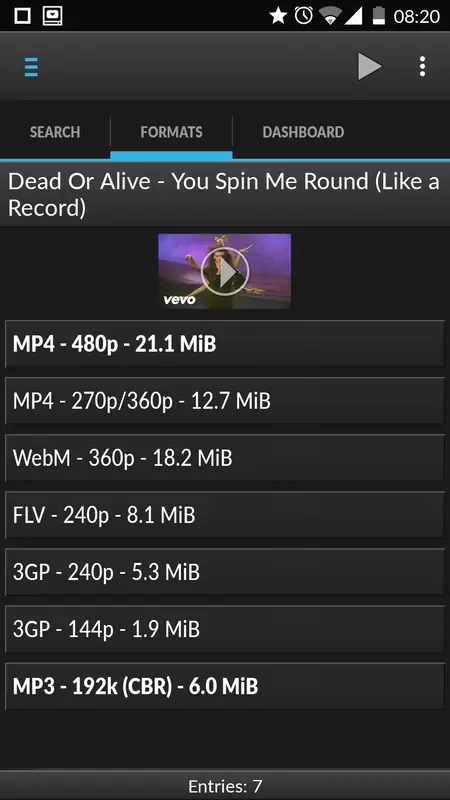The width and height of the screenshot is (450, 800).
Task: Tap the Wi-Fi signal status icon
Action: click(x=330, y=16)
